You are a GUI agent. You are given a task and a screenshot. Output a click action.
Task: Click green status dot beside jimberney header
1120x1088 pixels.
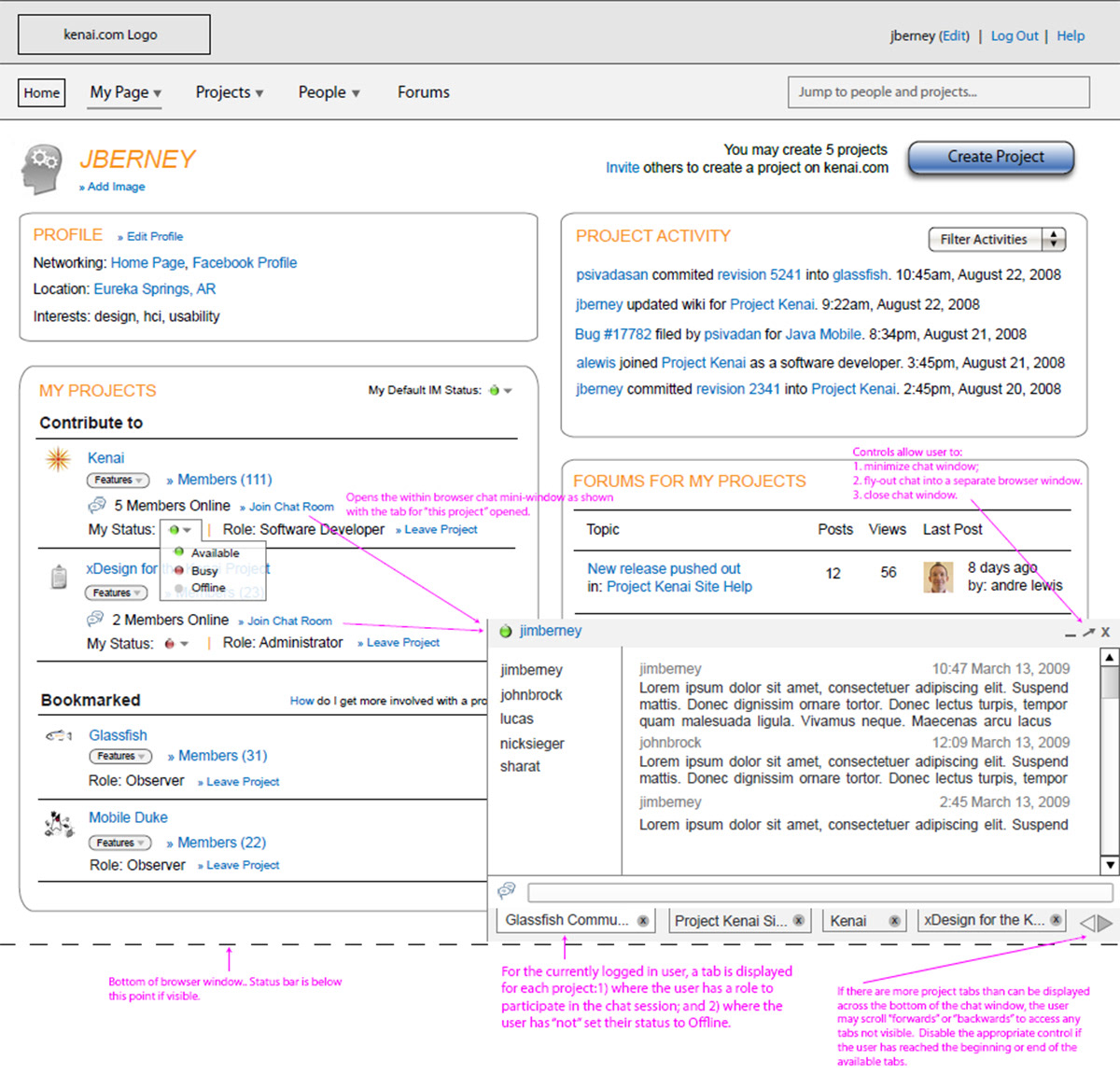[506, 632]
